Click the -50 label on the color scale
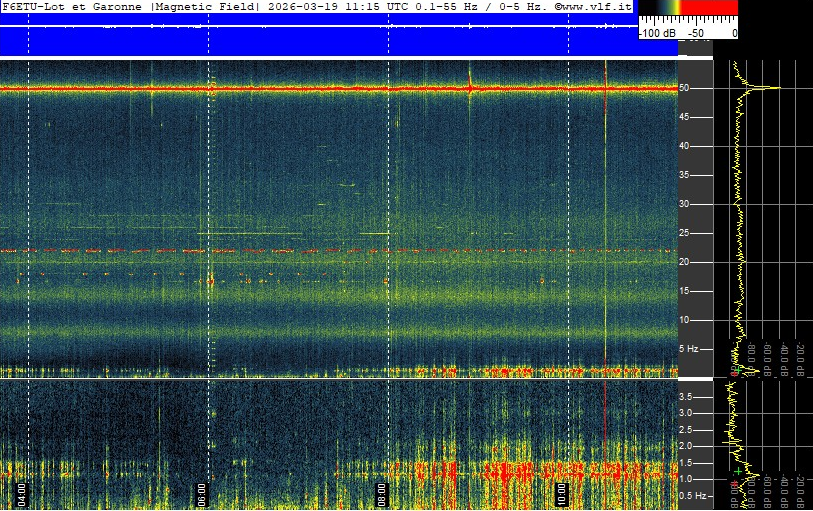Screen dimensions: 813x511 point(696,33)
